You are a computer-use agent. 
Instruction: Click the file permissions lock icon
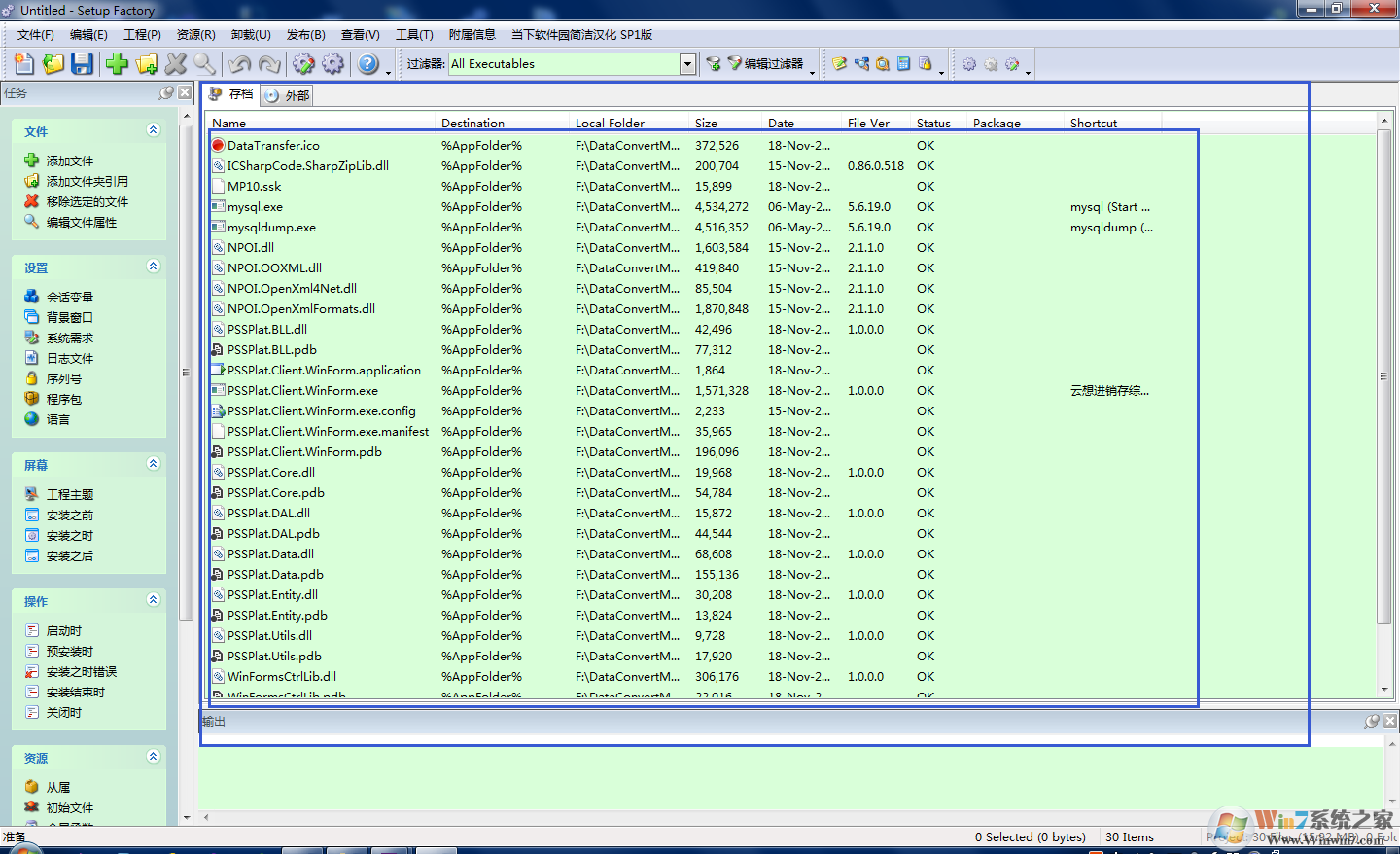(925, 63)
